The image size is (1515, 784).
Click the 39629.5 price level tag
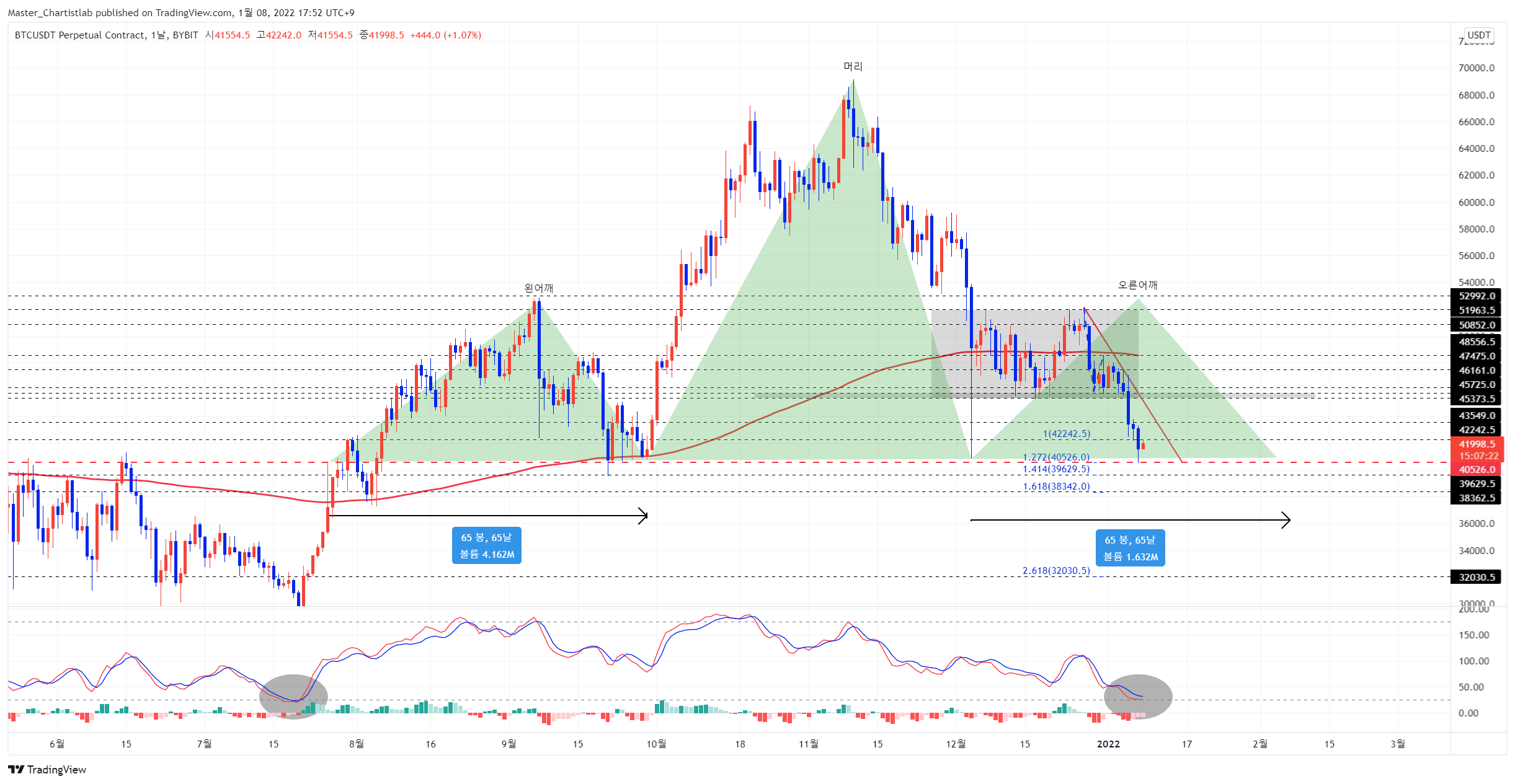(x=1476, y=484)
